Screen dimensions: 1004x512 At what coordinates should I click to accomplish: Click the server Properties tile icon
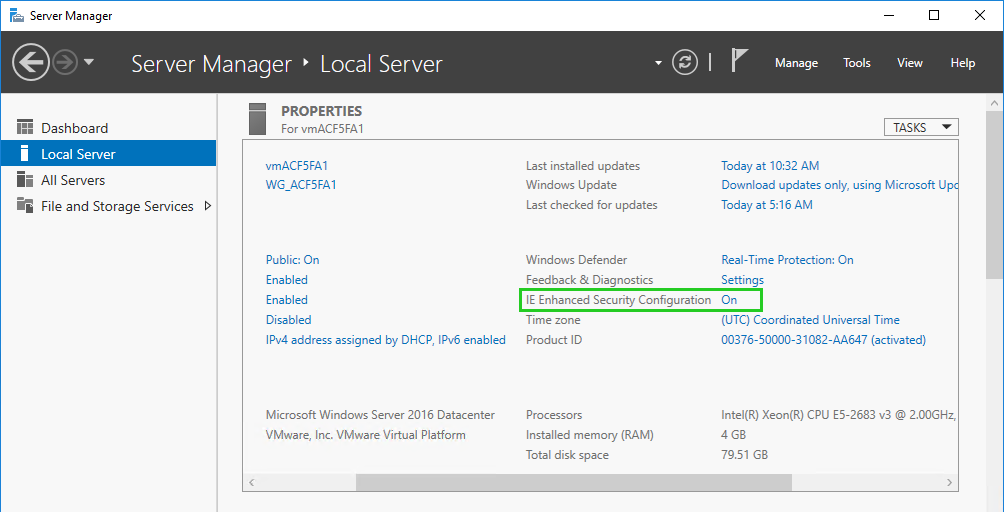pyautogui.click(x=258, y=118)
